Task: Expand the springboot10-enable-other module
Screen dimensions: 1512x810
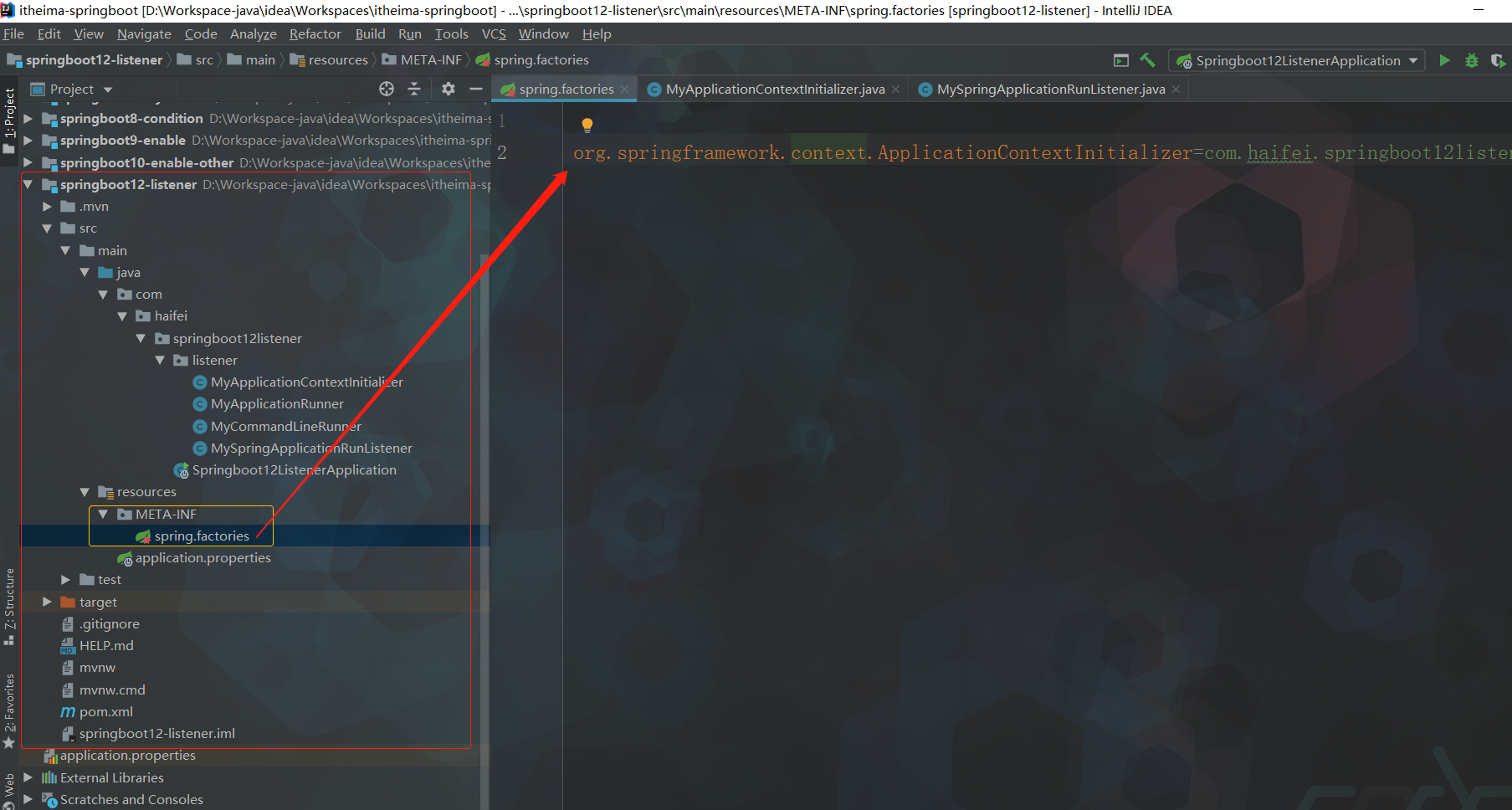Action: (28, 162)
